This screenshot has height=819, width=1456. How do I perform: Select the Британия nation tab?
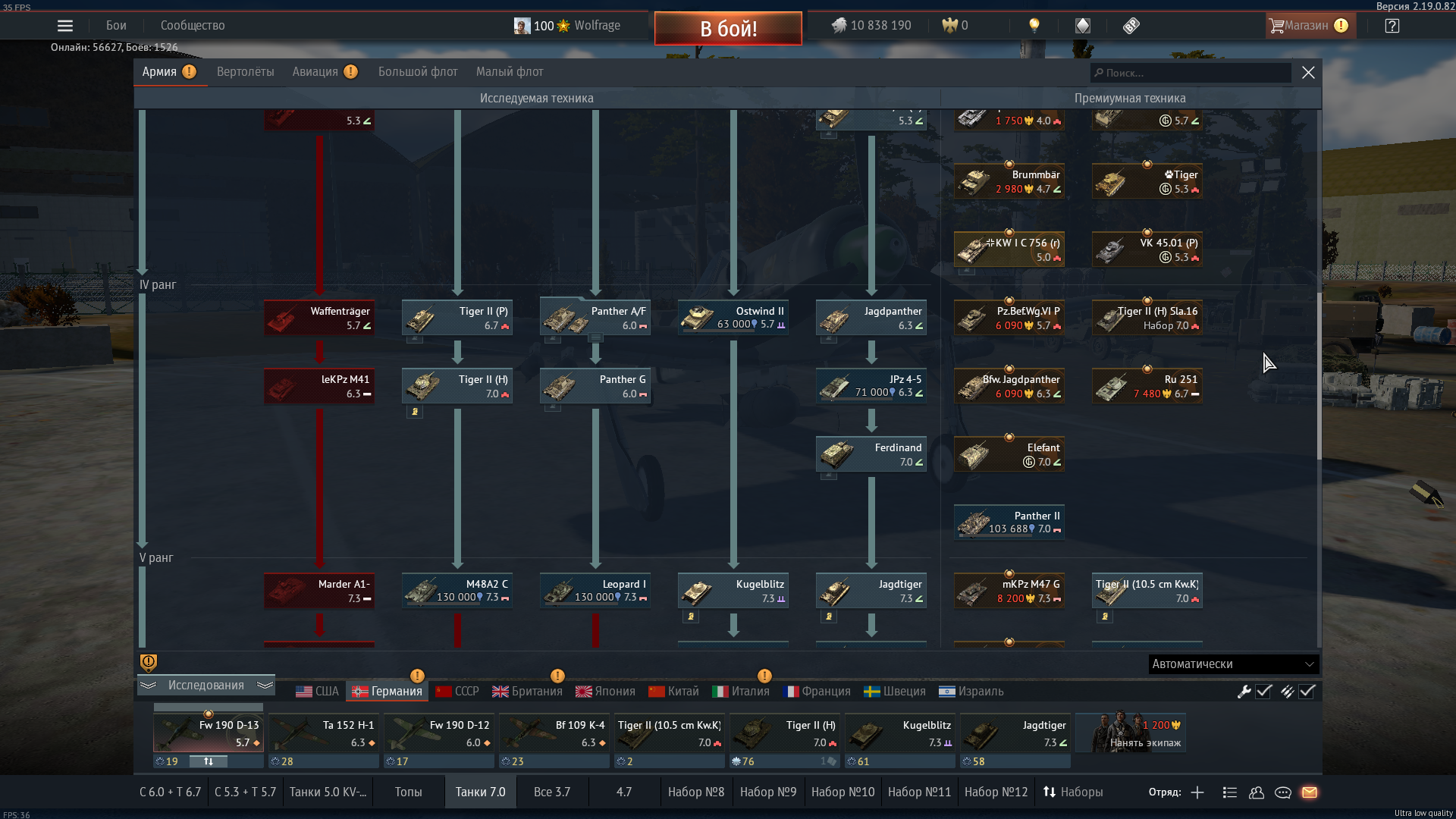click(527, 692)
